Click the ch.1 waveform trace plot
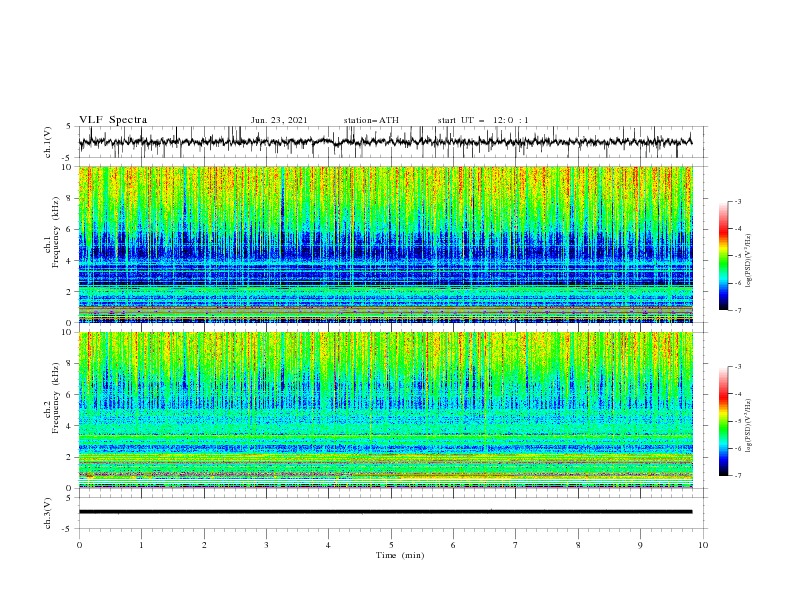Screen dimensions: 792x612 point(385,142)
